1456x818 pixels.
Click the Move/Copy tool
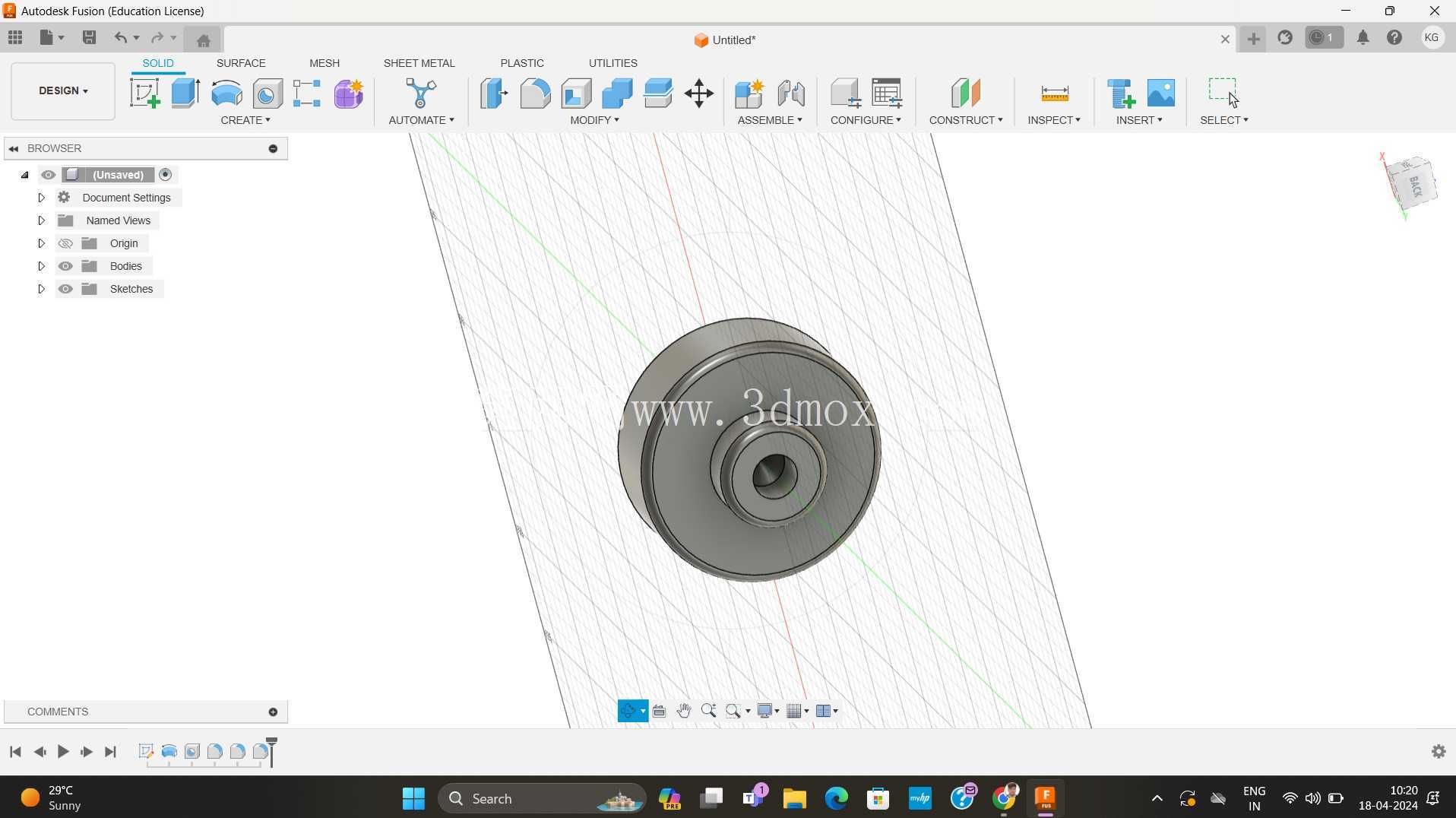(x=698, y=94)
